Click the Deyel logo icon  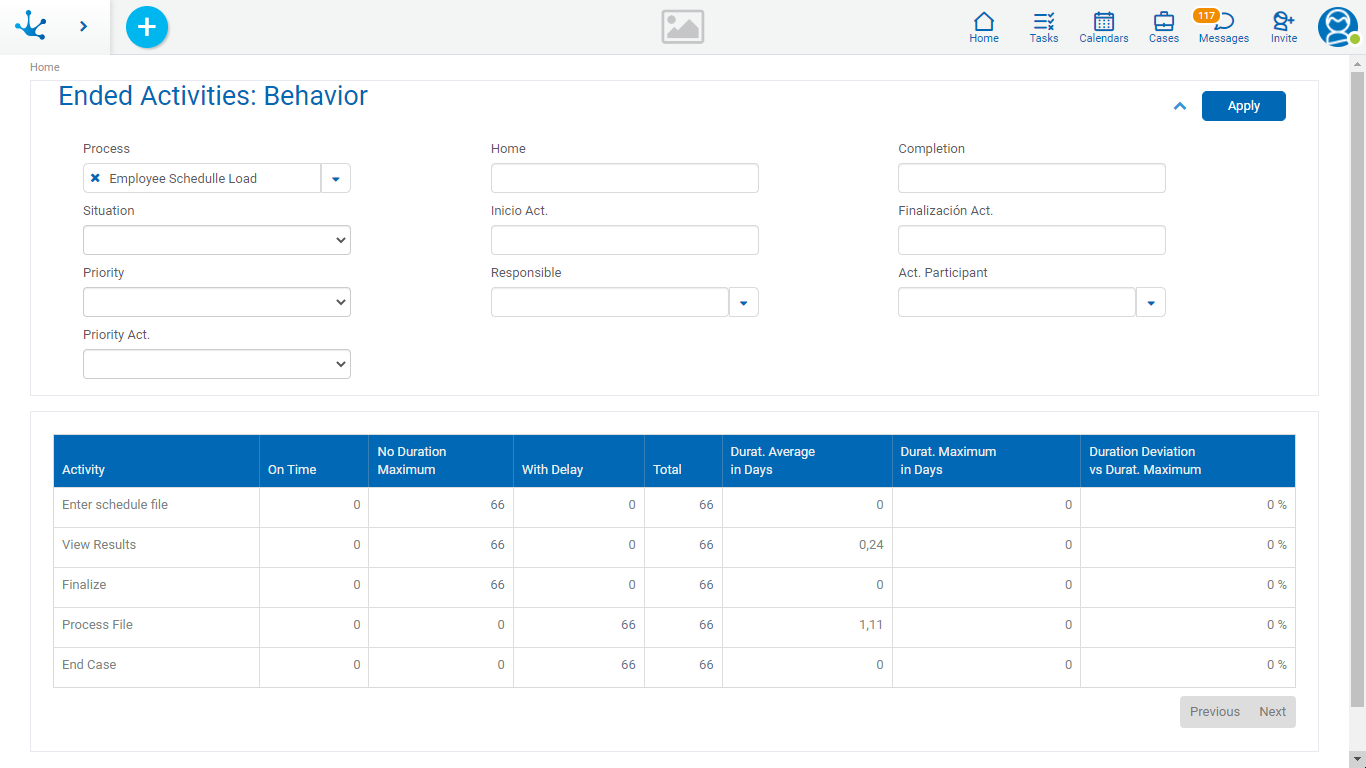(x=31, y=26)
